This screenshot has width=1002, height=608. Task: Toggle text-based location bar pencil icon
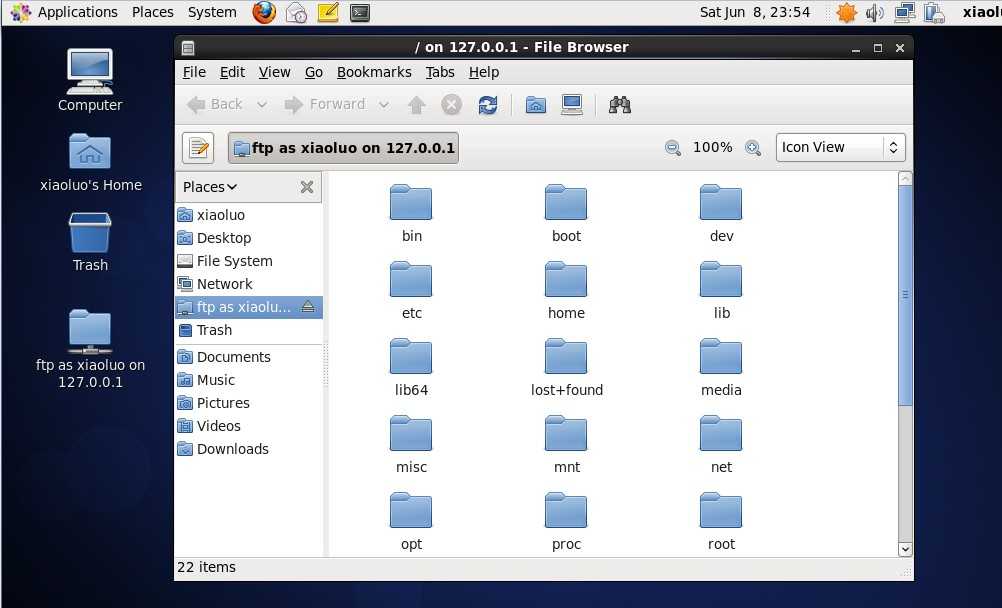[198, 148]
